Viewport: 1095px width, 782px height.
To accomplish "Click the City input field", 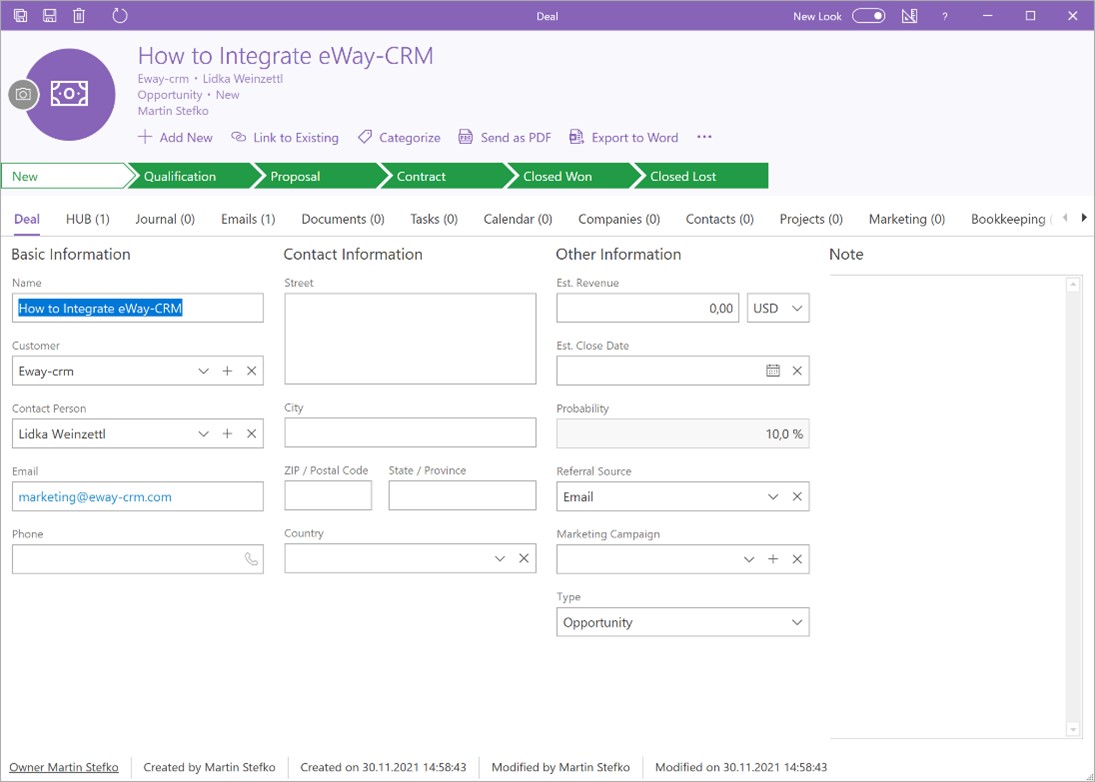I will point(410,433).
